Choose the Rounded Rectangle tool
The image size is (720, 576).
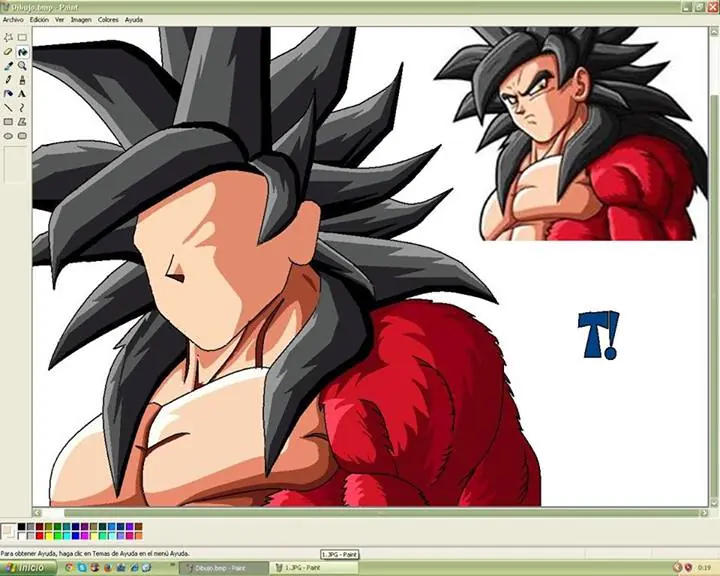point(22,136)
